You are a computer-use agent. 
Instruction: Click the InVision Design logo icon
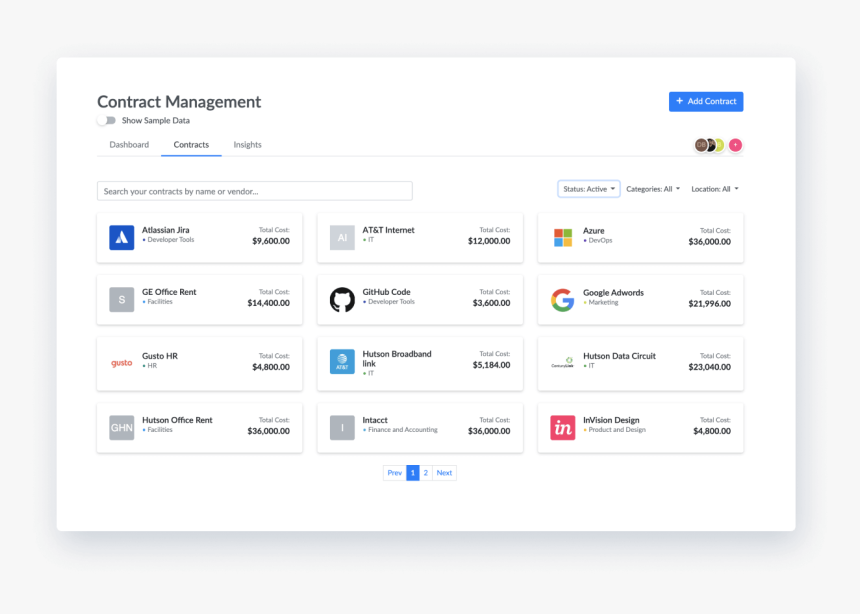[x=563, y=428]
